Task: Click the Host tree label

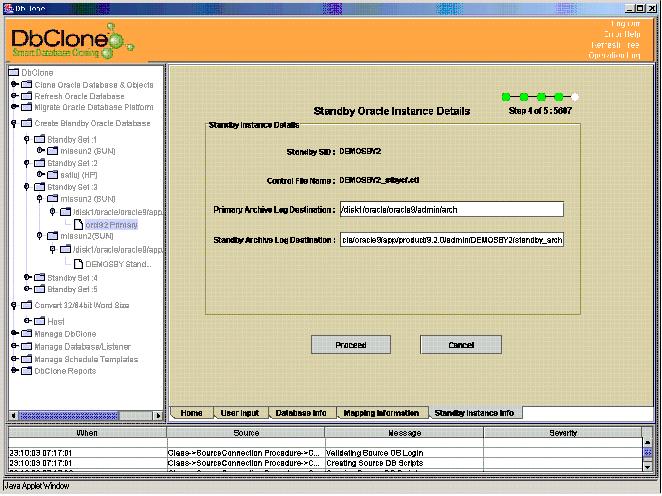Action: coord(56,322)
